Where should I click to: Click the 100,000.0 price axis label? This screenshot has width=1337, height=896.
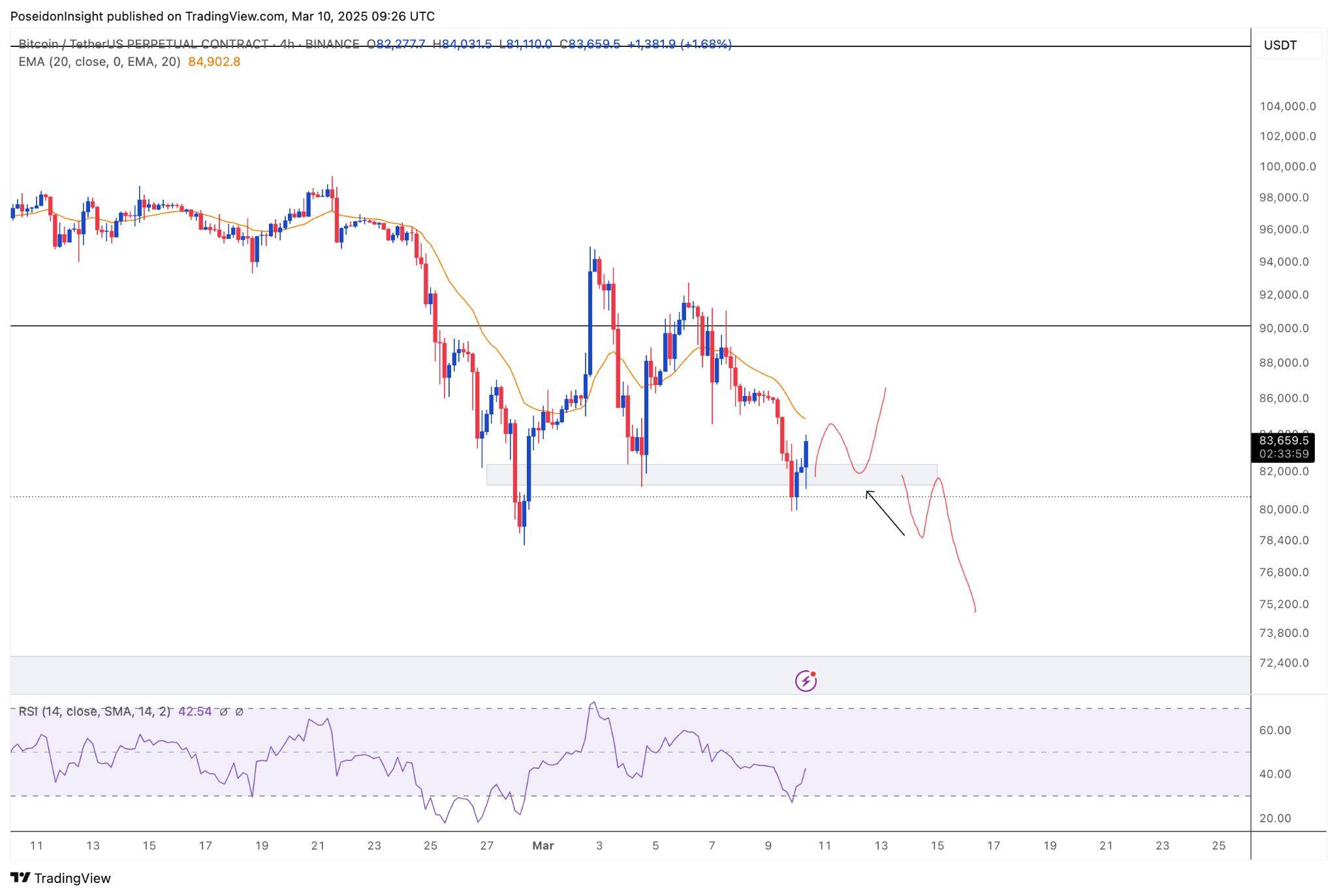pos(1287,166)
